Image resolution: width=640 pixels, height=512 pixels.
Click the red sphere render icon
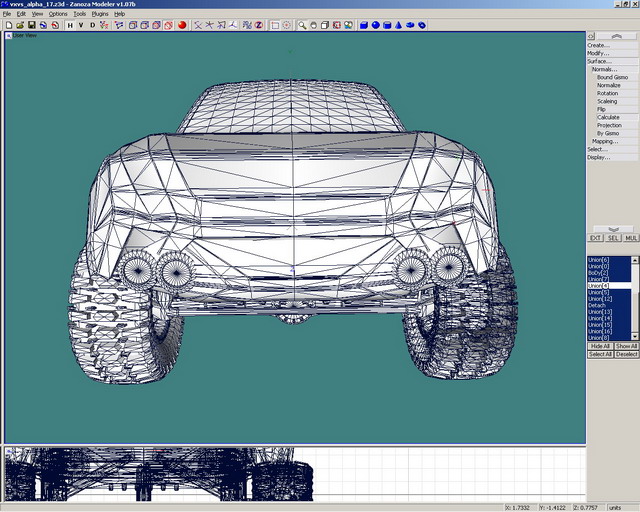183,25
